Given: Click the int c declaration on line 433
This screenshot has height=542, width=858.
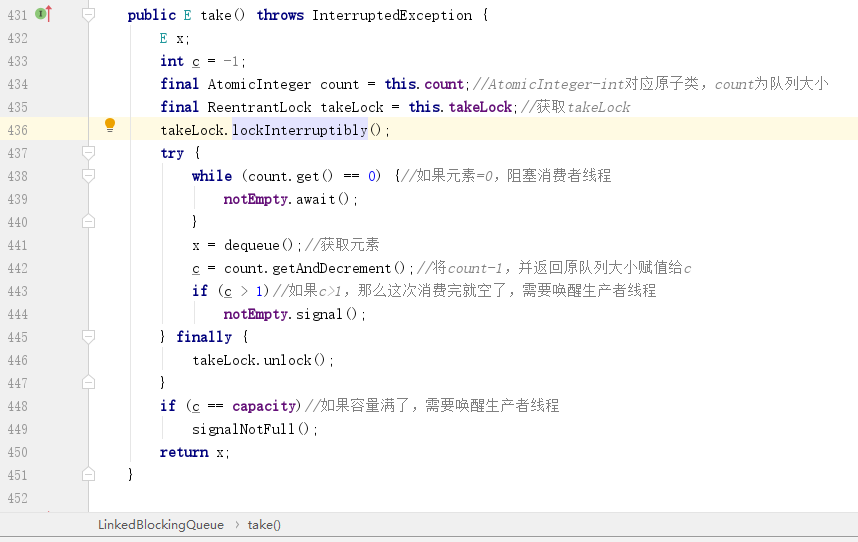Looking at the screenshot, I should tap(202, 61).
